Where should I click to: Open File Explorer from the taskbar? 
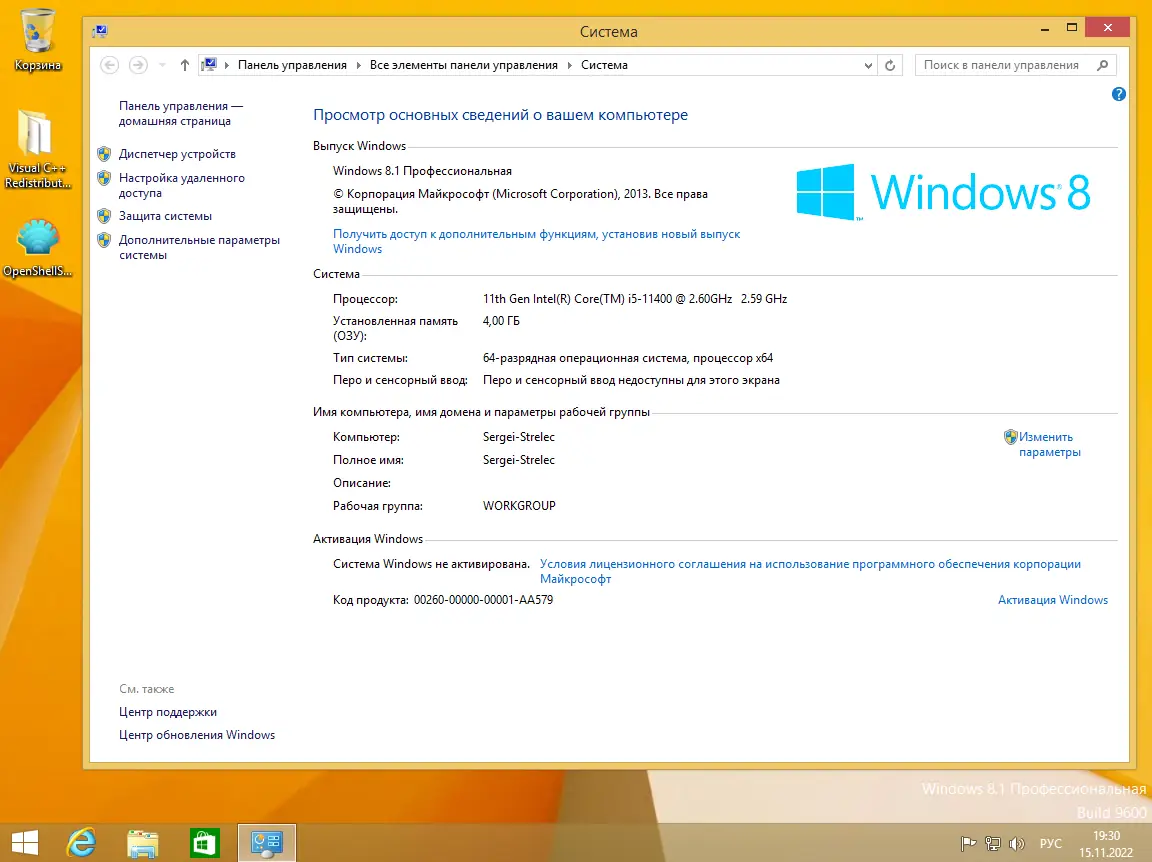143,843
